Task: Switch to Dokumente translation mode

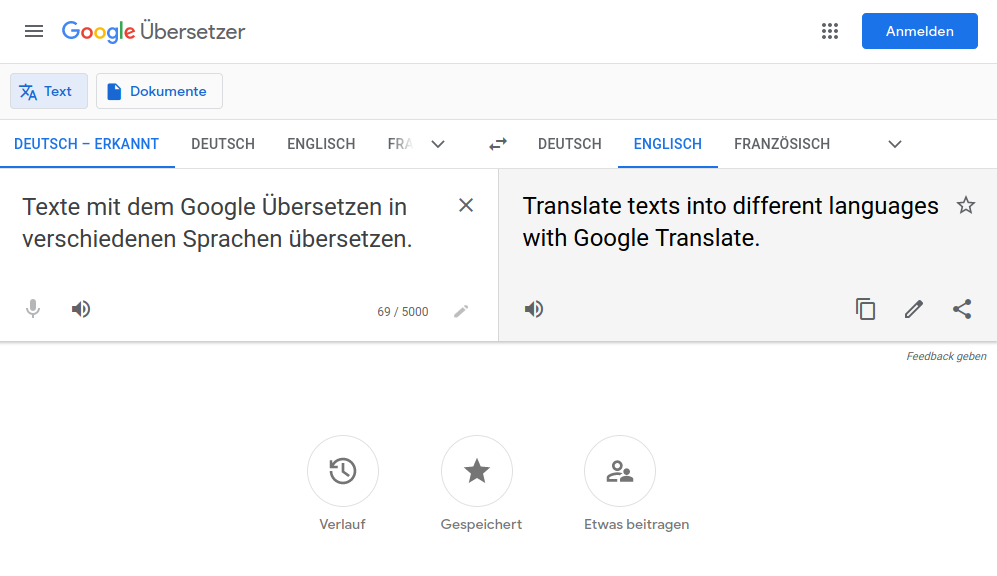Action: tap(159, 91)
